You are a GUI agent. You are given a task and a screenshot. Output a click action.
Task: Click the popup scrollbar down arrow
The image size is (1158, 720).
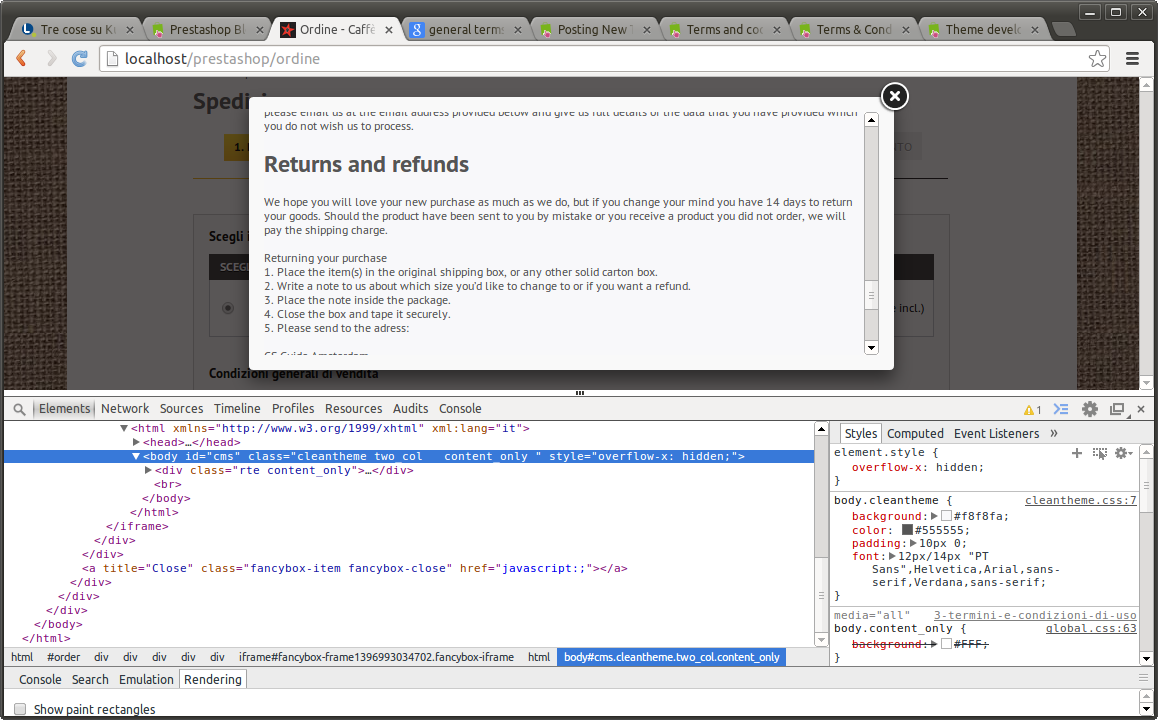(871, 348)
